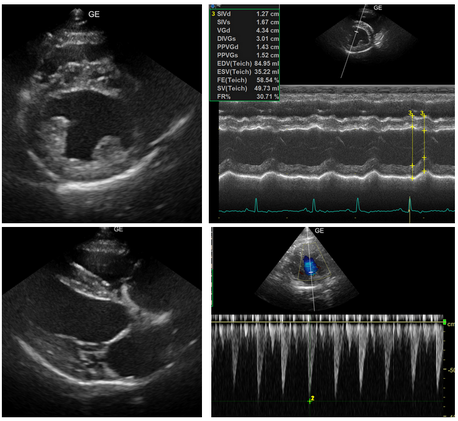Screen dimensions: 458x421
Task: Click the short-axis papillary muscle image panel
Action: 102,113
